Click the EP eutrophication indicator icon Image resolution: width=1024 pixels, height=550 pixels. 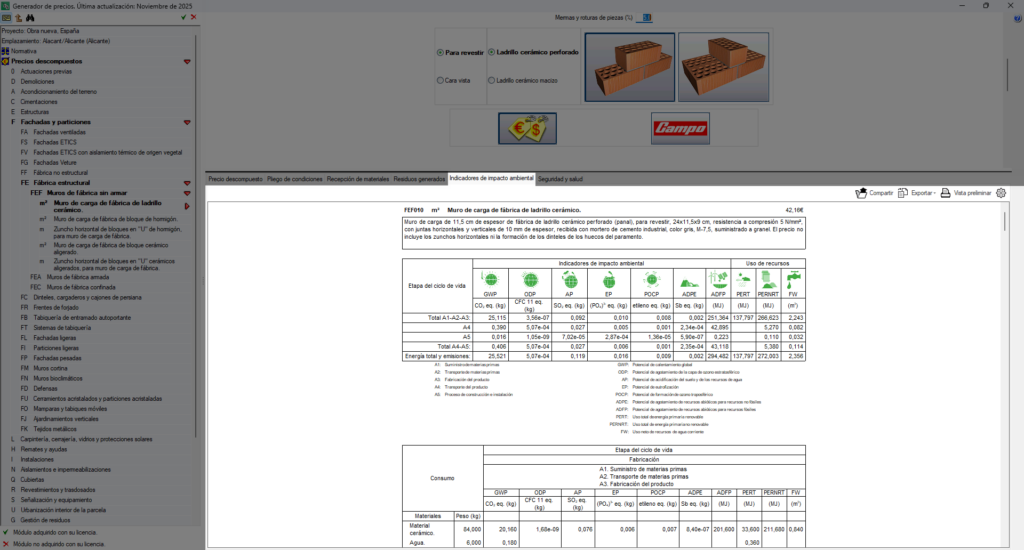pyautogui.click(x=609, y=280)
